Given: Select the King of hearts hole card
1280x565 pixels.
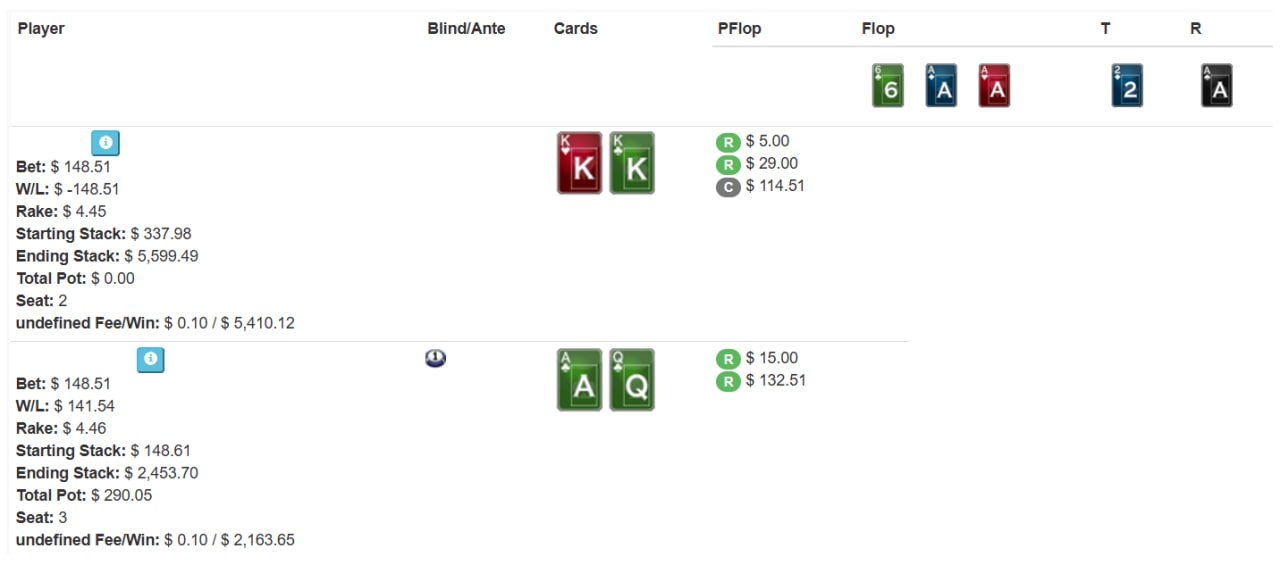Looking at the screenshot, I should [x=580, y=163].
